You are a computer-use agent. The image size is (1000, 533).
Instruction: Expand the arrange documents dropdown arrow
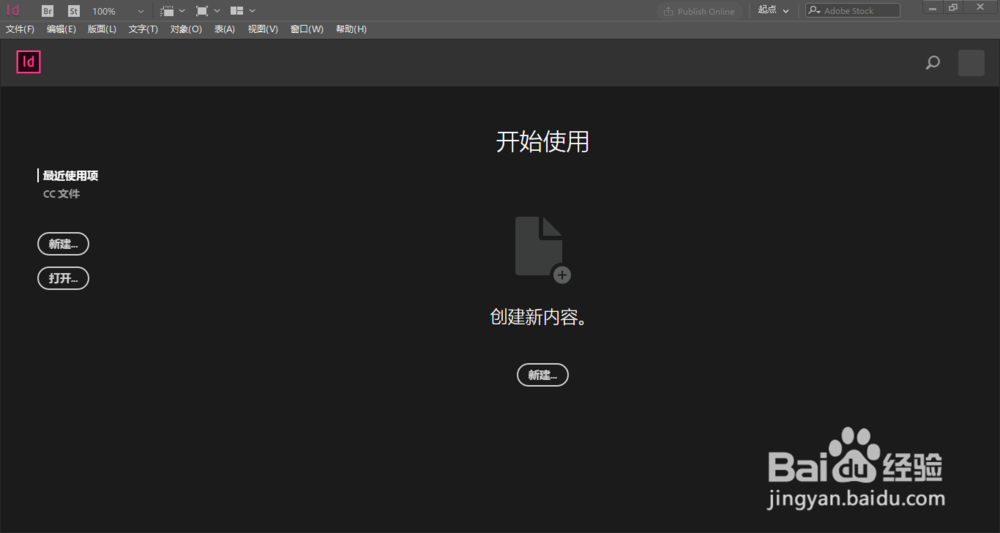(252, 11)
